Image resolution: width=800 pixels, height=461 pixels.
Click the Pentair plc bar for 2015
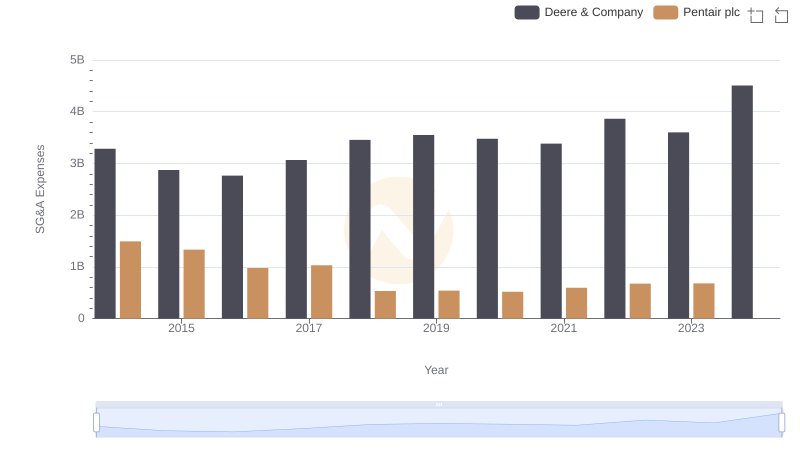point(194,284)
